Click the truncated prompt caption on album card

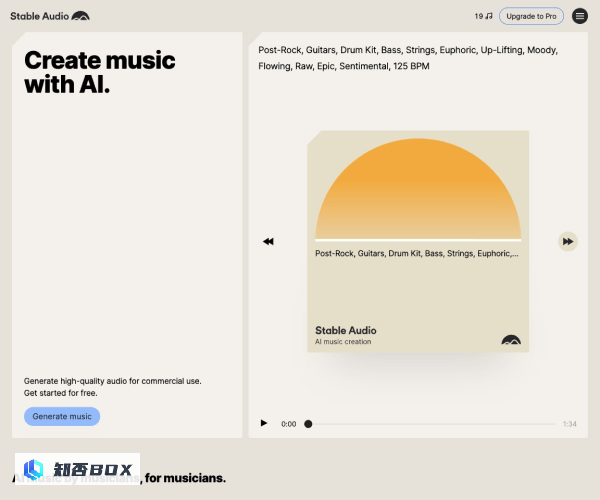(x=417, y=254)
